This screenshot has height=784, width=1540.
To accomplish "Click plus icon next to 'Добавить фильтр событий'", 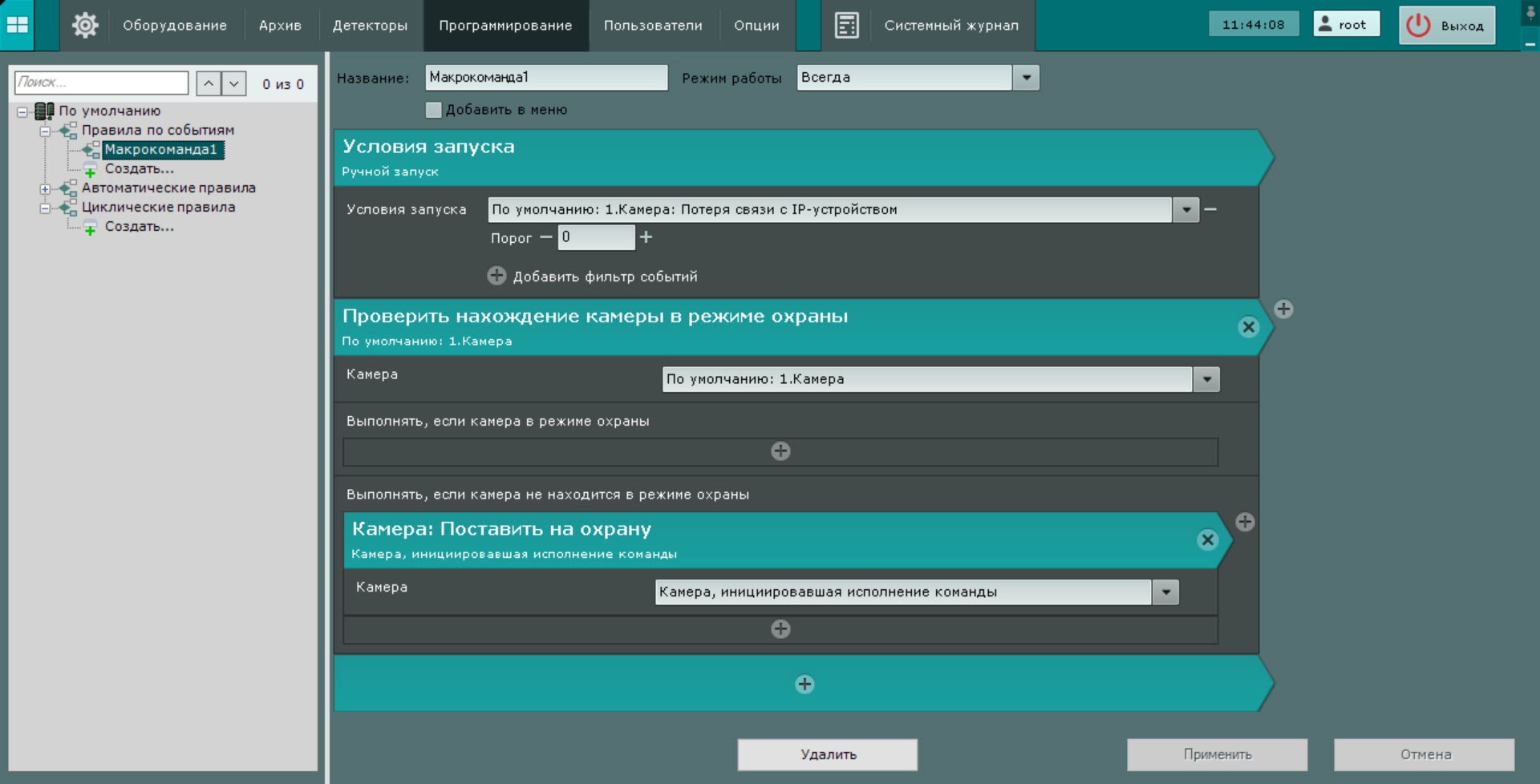I will coord(496,277).
